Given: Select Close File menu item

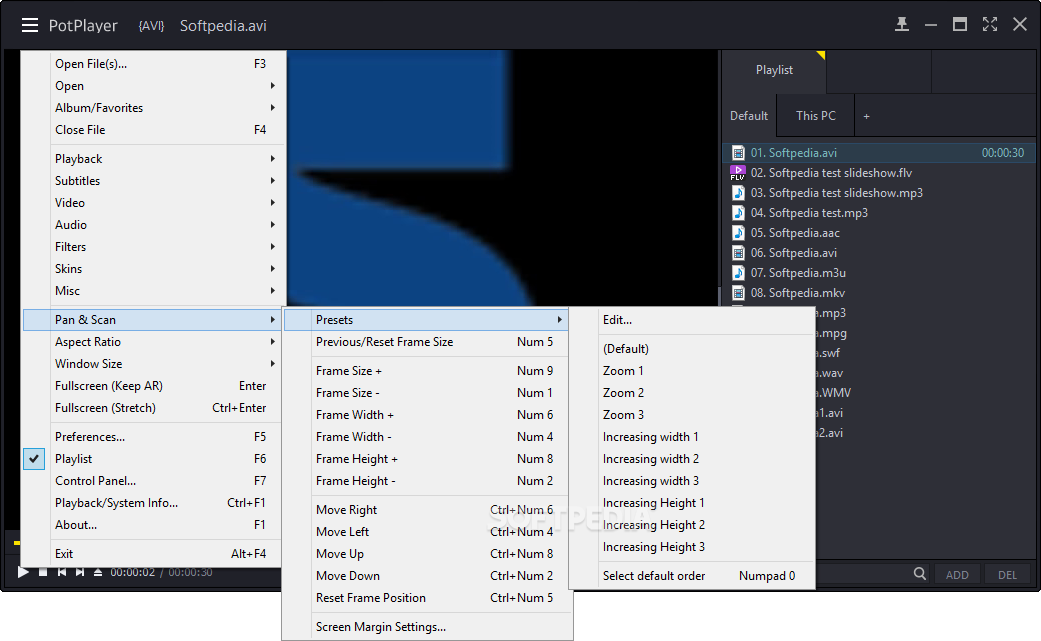Looking at the screenshot, I should pos(154,129).
